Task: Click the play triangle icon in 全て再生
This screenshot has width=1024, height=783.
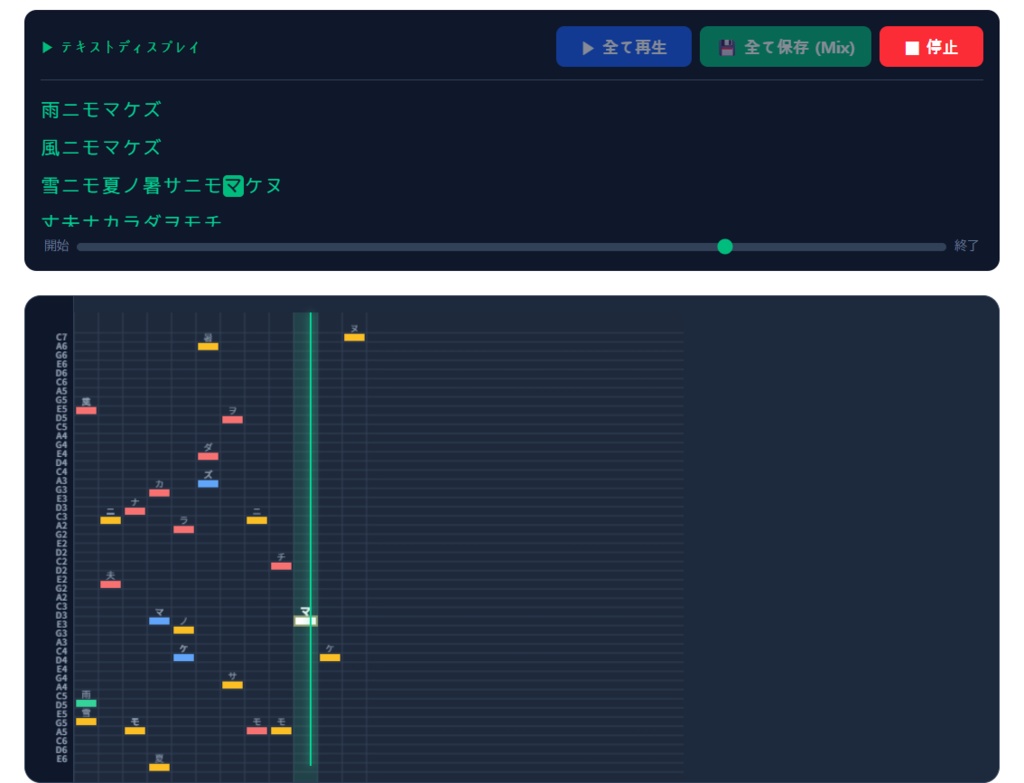Action: click(589, 46)
